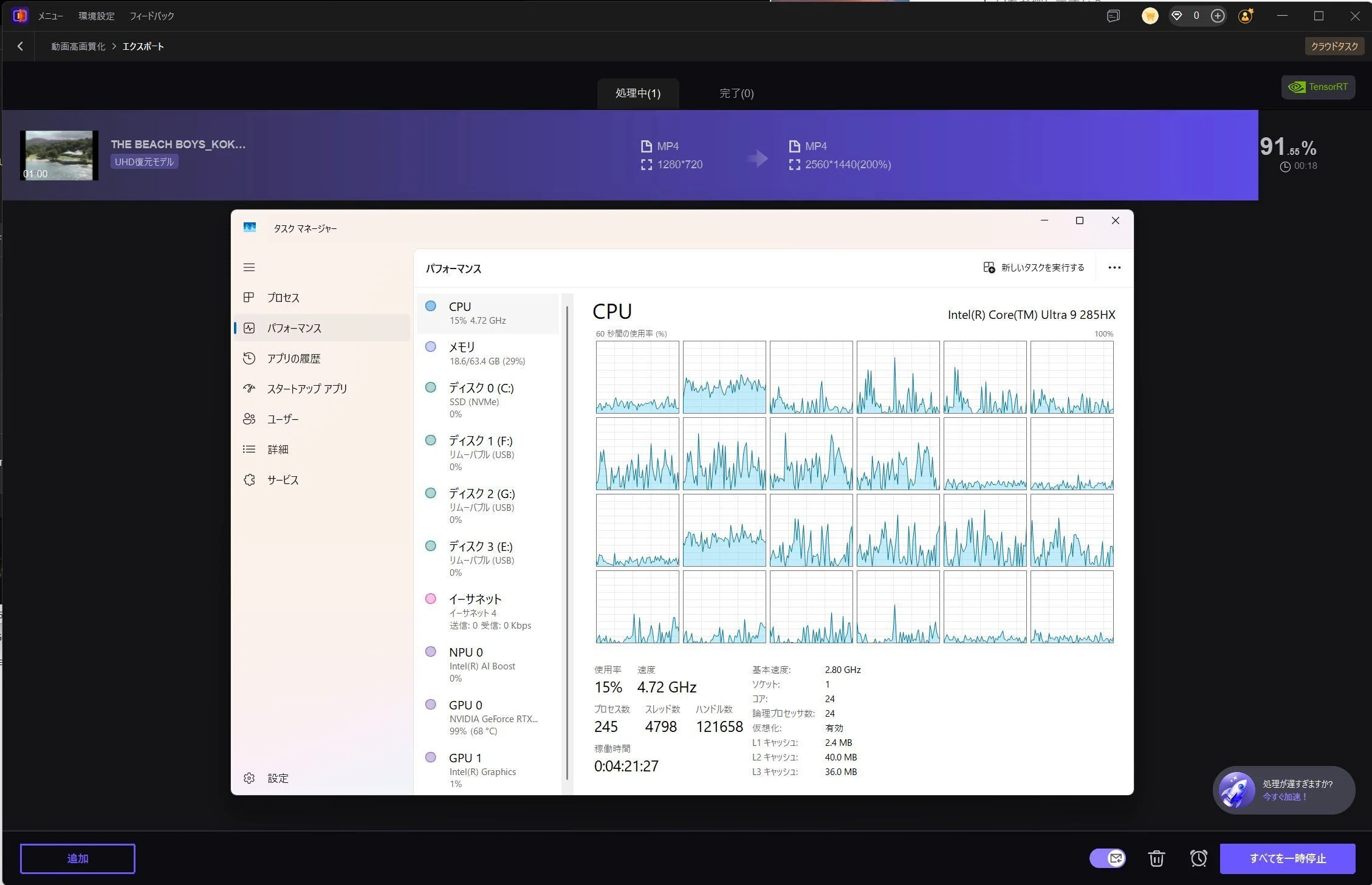The width and height of the screenshot is (1372, 885).
Task: Click the ハンドル数 121658 value
Action: coord(719,727)
